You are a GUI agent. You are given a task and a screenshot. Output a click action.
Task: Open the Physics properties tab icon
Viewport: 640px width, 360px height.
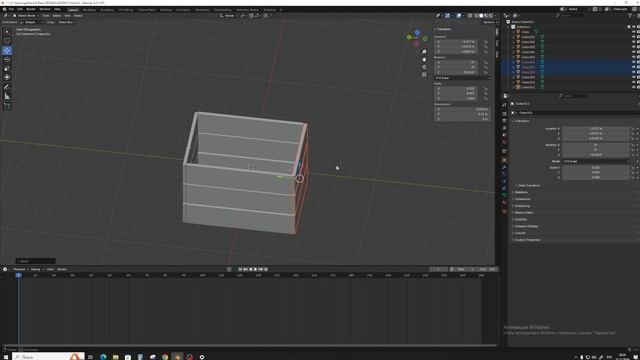pyautogui.click(x=504, y=181)
